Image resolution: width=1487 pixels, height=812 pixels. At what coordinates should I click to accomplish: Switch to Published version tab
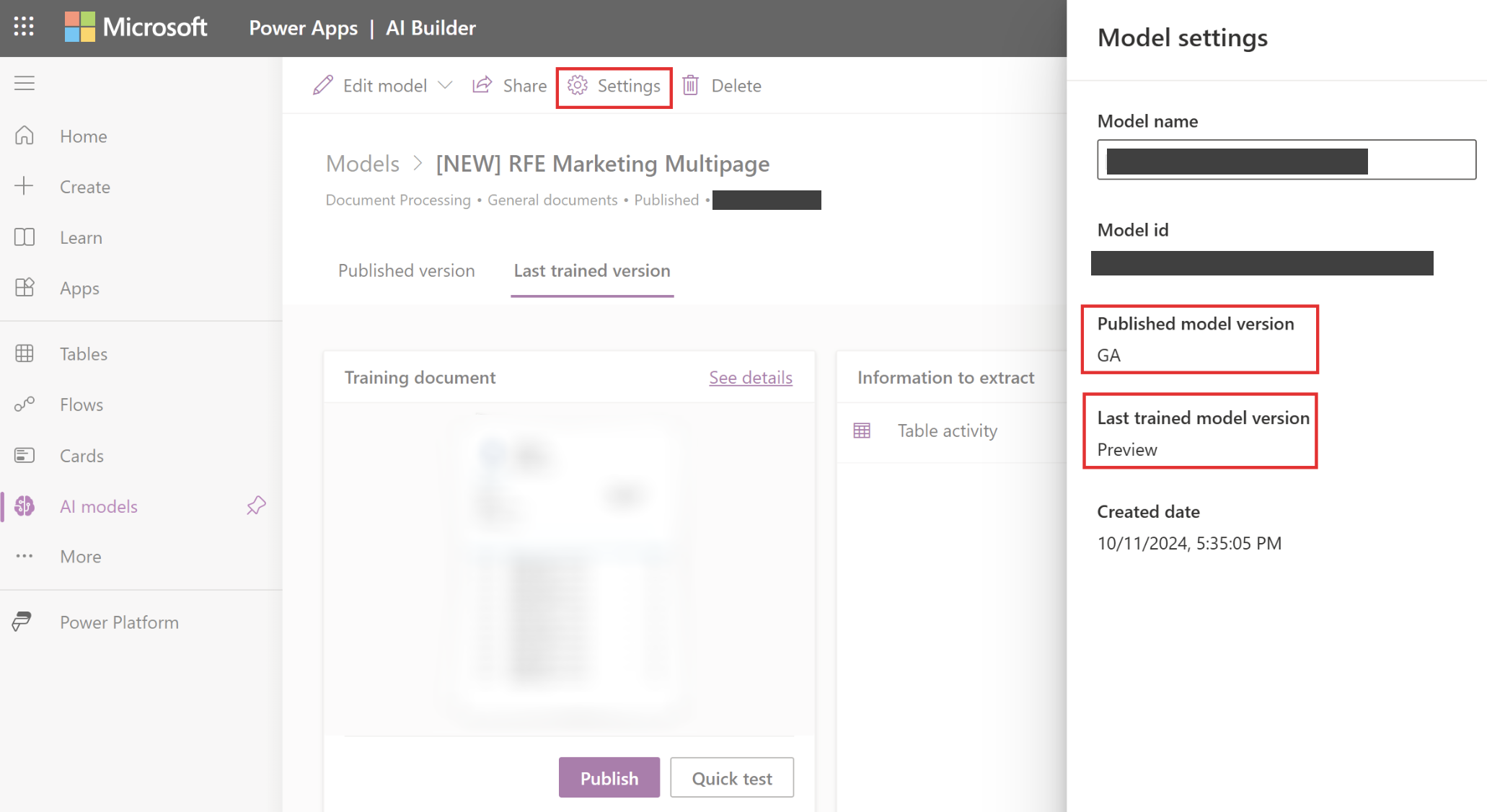[407, 270]
